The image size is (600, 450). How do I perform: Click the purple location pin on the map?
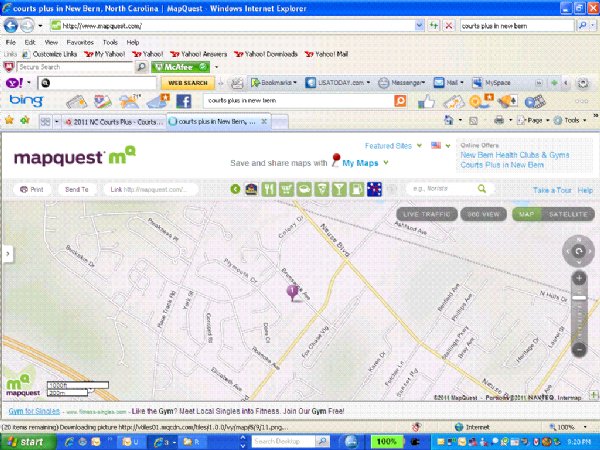point(292,292)
